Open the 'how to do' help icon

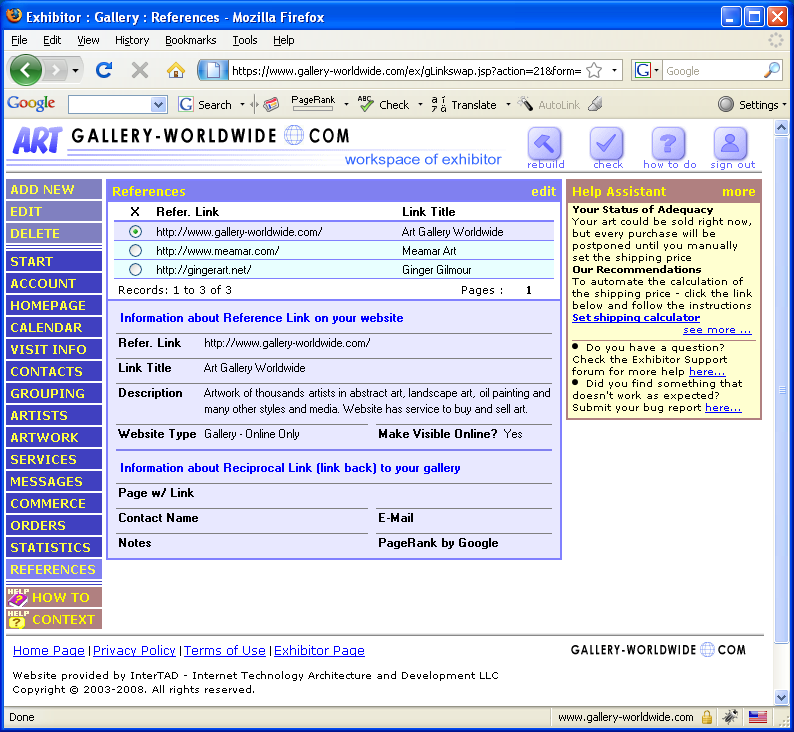(669, 144)
